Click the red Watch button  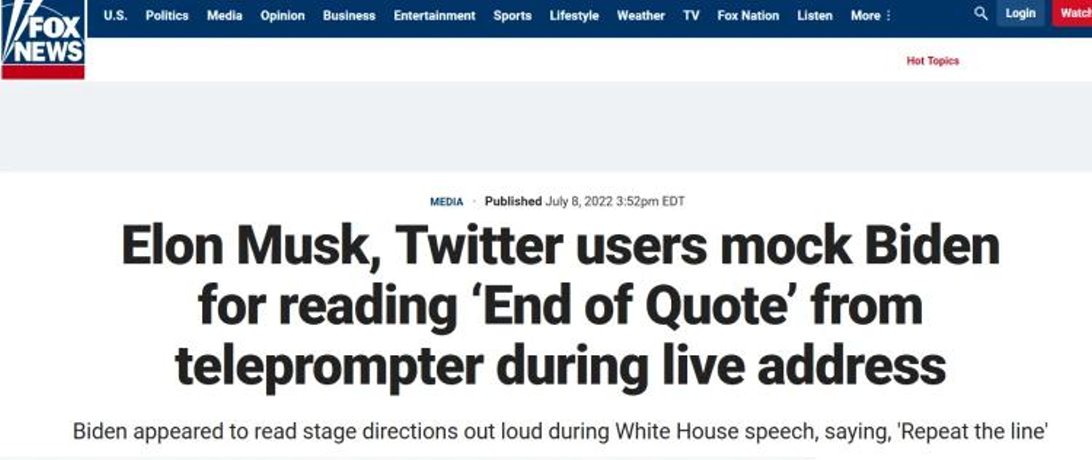pyautogui.click(x=1074, y=14)
